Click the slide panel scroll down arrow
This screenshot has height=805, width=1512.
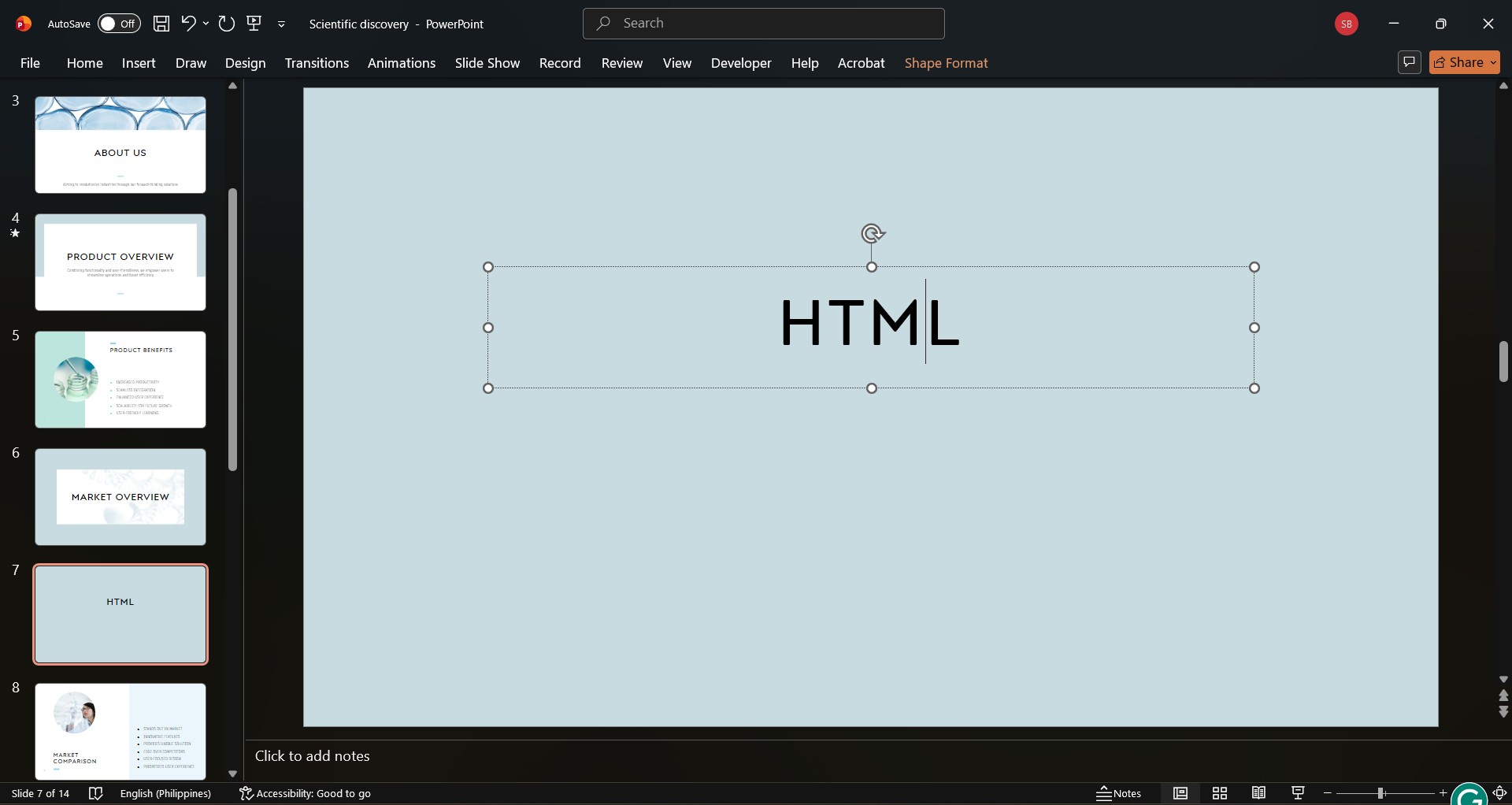[x=232, y=773]
